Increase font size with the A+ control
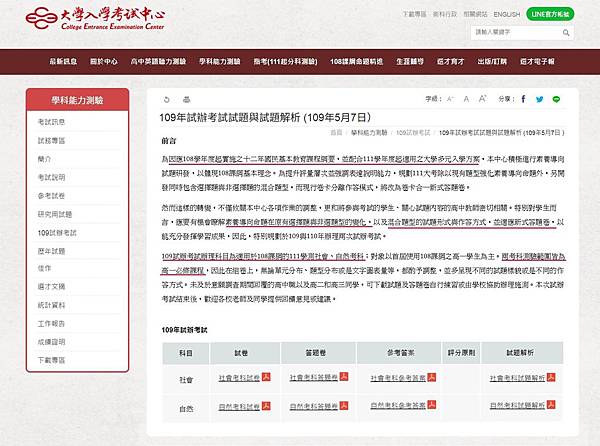The width and height of the screenshot is (600, 446). click(482, 99)
